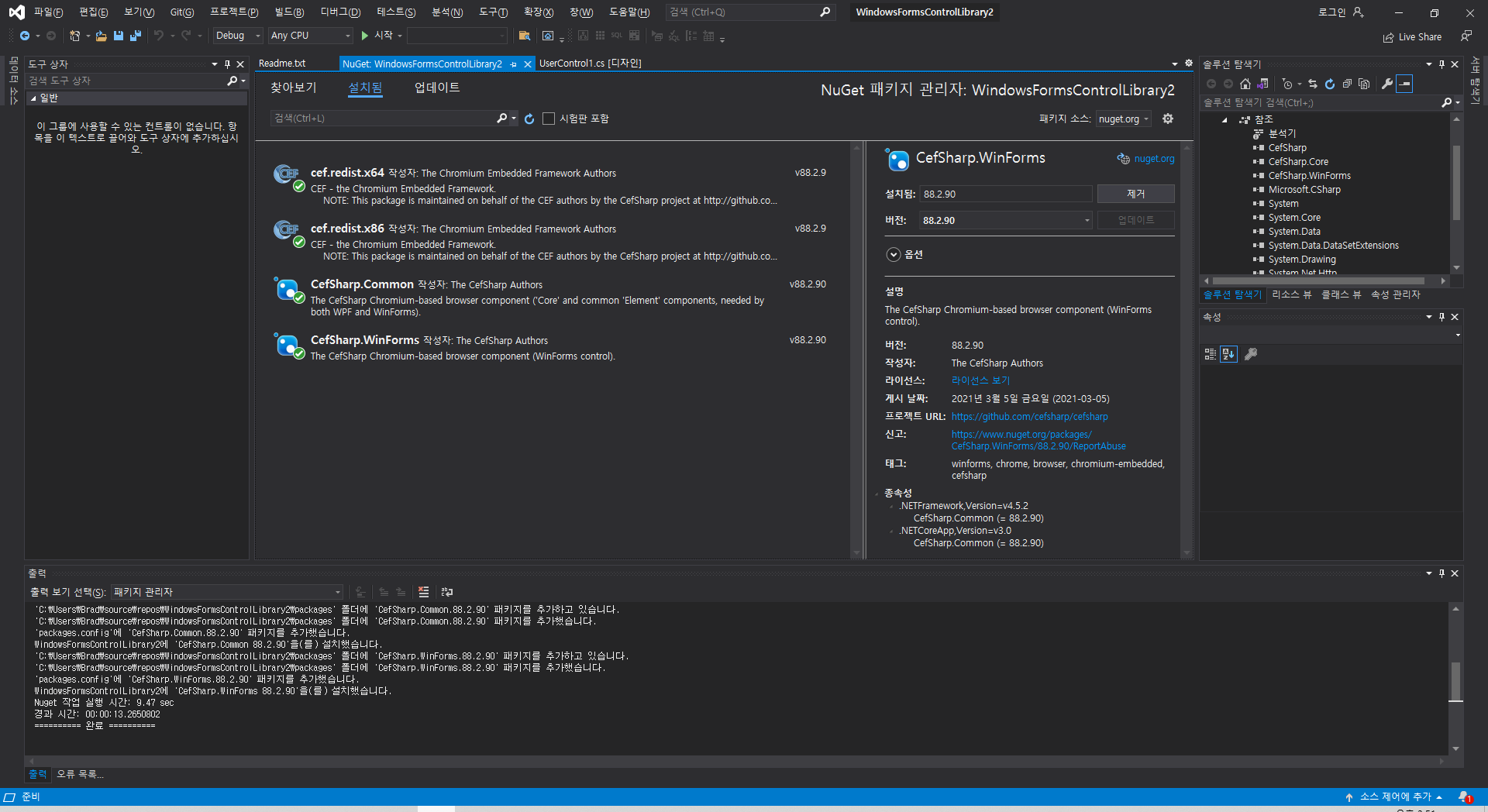The height and width of the screenshot is (812, 1488).
Task: Click the notifications bell in status bar
Action: click(x=1465, y=797)
